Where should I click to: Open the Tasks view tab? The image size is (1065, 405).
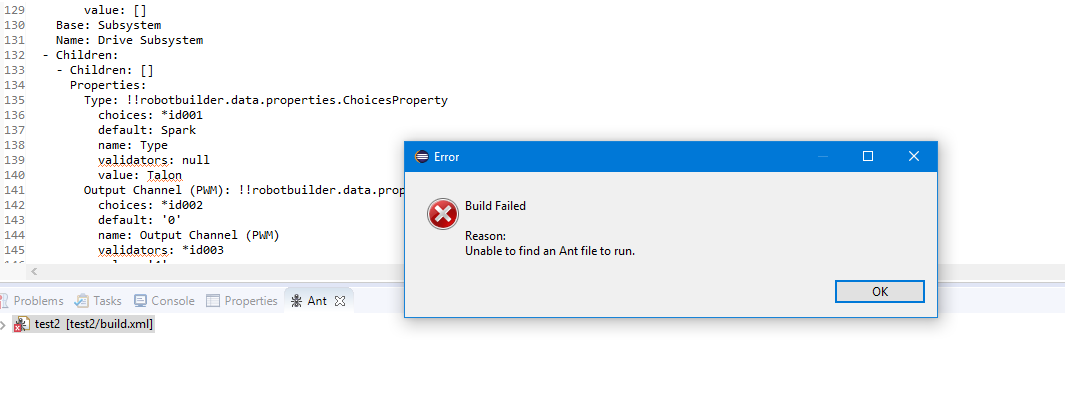[98, 300]
